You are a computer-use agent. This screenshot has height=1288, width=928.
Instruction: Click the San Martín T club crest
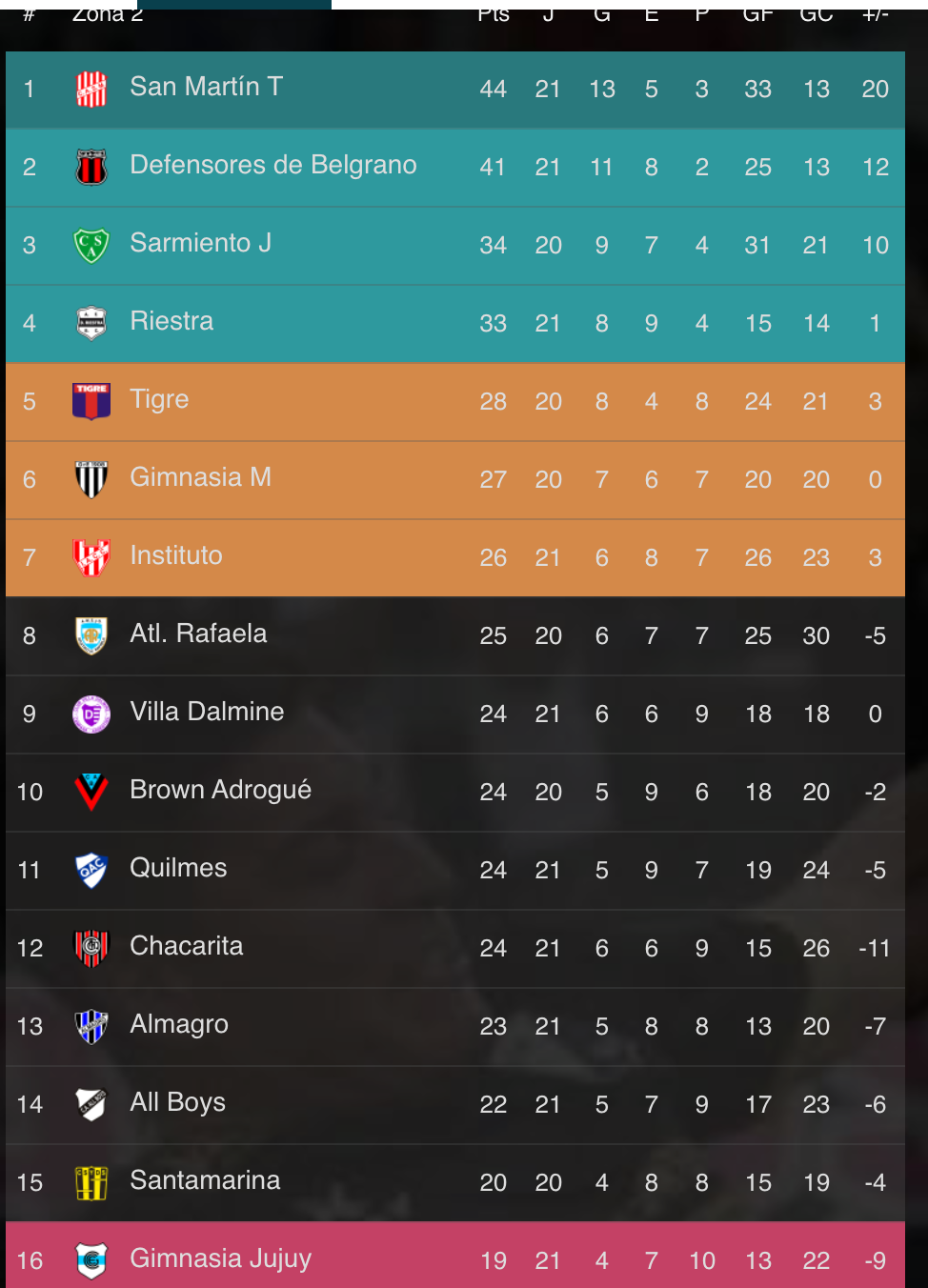click(91, 90)
